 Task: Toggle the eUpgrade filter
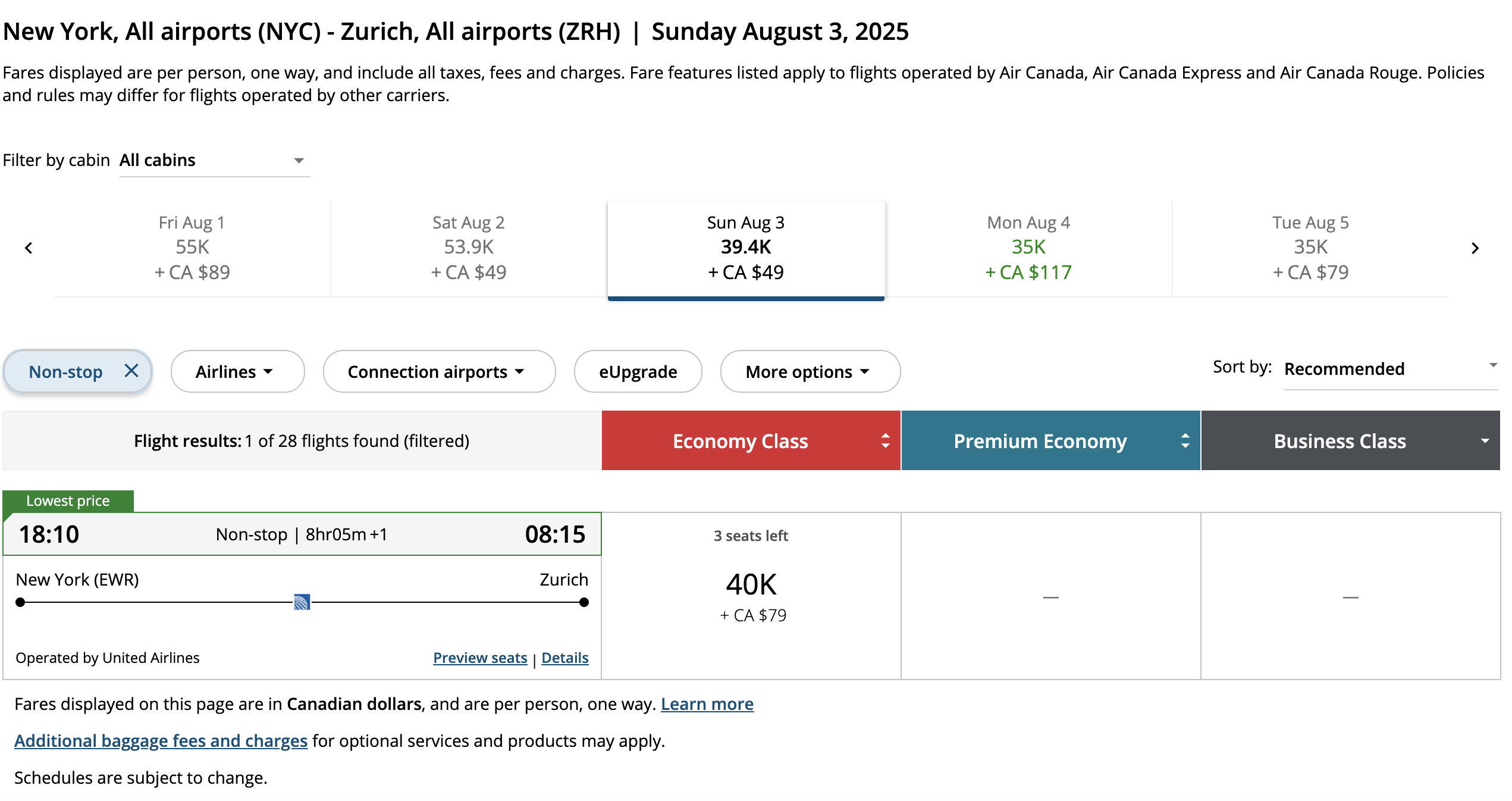[x=638, y=371]
